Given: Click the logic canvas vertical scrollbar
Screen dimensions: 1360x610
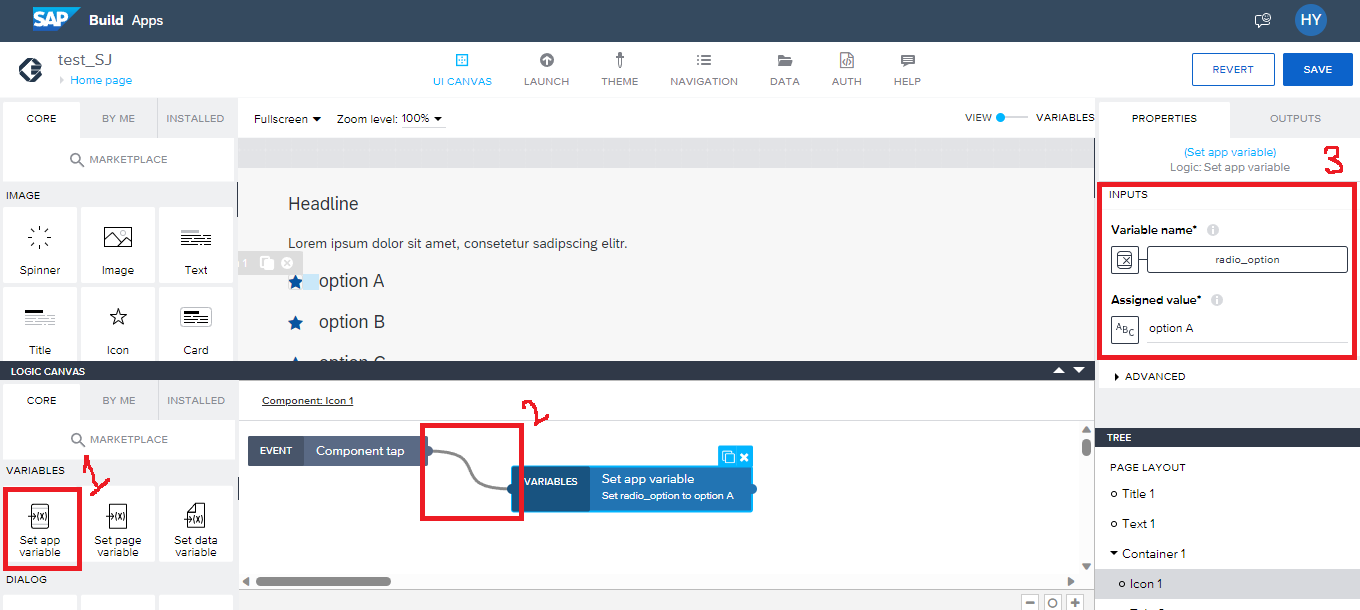Looking at the screenshot, I should coord(1087,446).
